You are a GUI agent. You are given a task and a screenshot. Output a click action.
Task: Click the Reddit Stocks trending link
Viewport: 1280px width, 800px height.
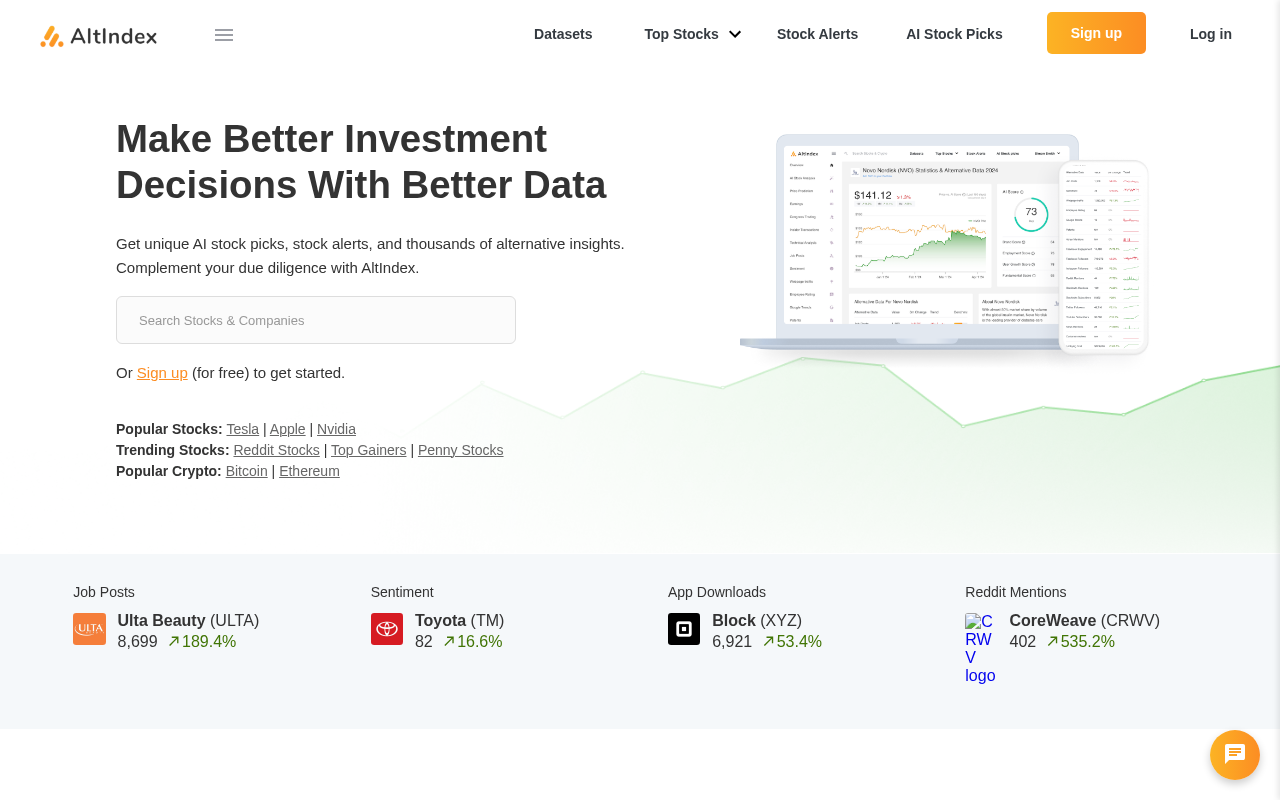pos(276,450)
